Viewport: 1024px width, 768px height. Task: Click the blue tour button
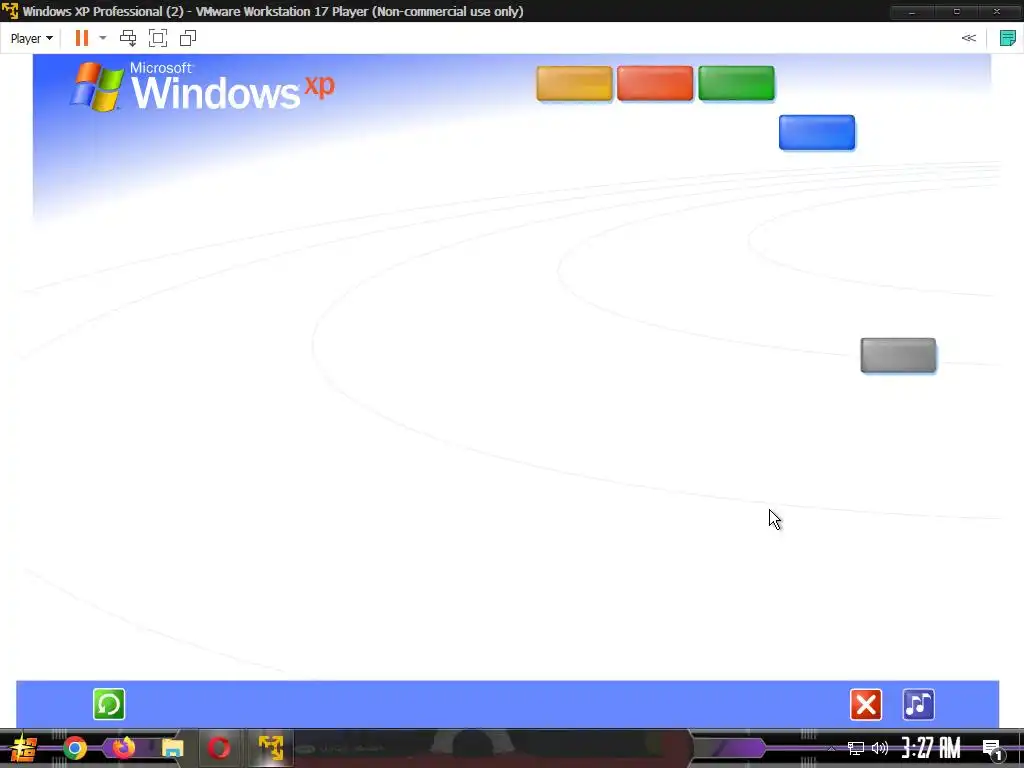pyautogui.click(x=817, y=133)
